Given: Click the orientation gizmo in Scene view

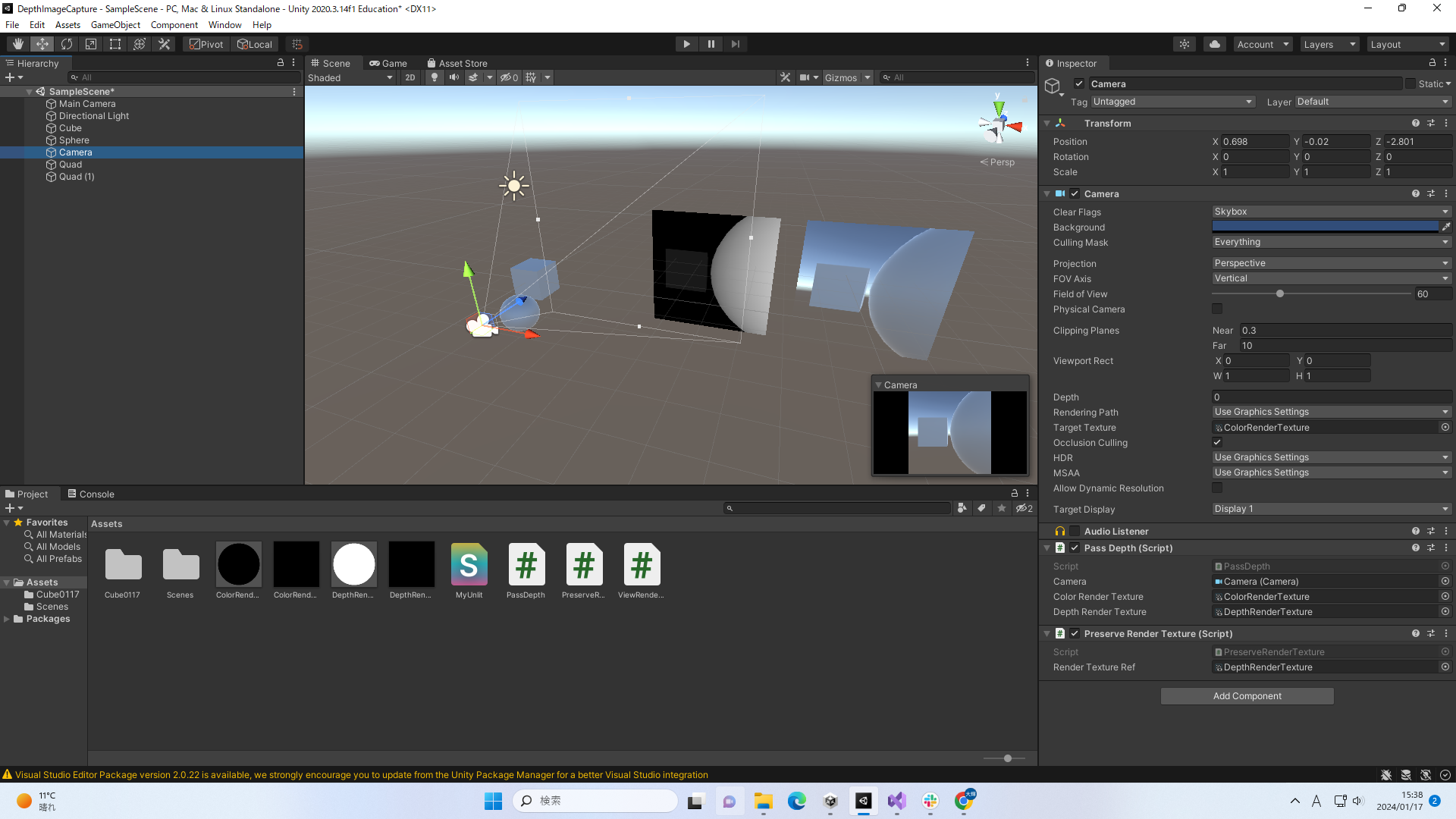Looking at the screenshot, I should click(999, 124).
